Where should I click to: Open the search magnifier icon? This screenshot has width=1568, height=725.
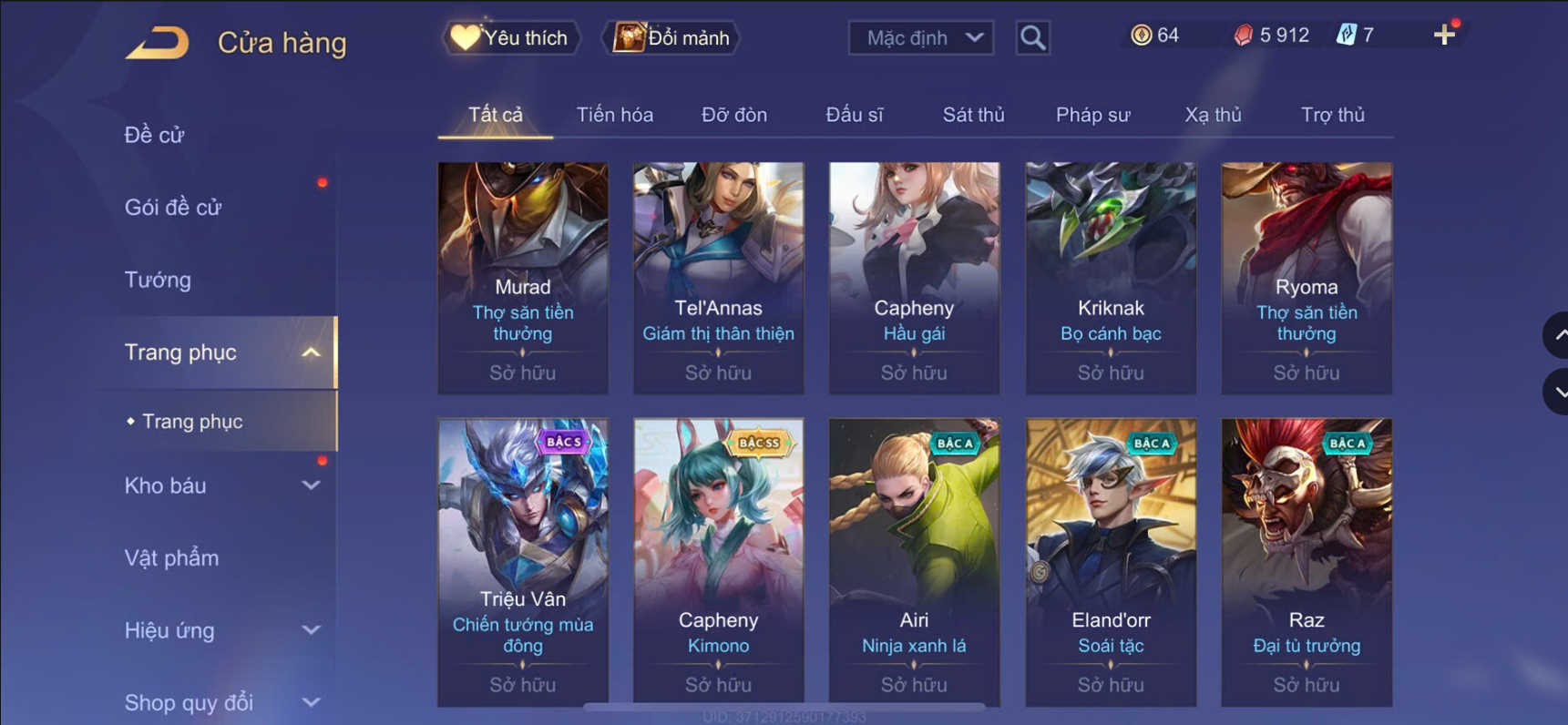pos(1032,38)
